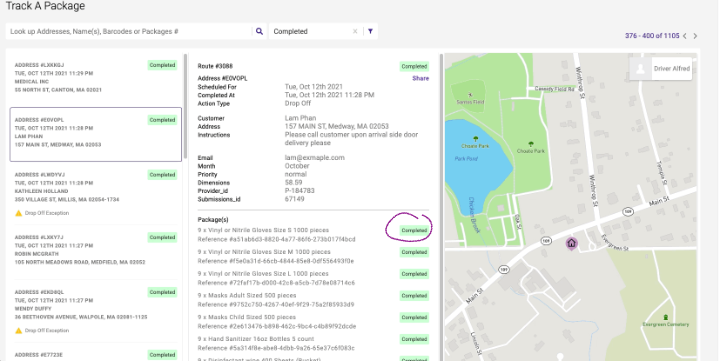Click Completed badge on Route #3088

[414, 66]
